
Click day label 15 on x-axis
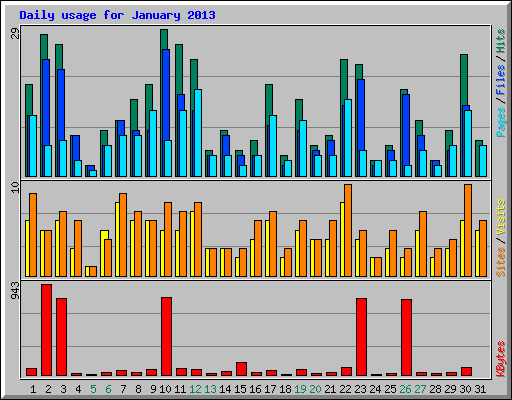click(x=240, y=389)
